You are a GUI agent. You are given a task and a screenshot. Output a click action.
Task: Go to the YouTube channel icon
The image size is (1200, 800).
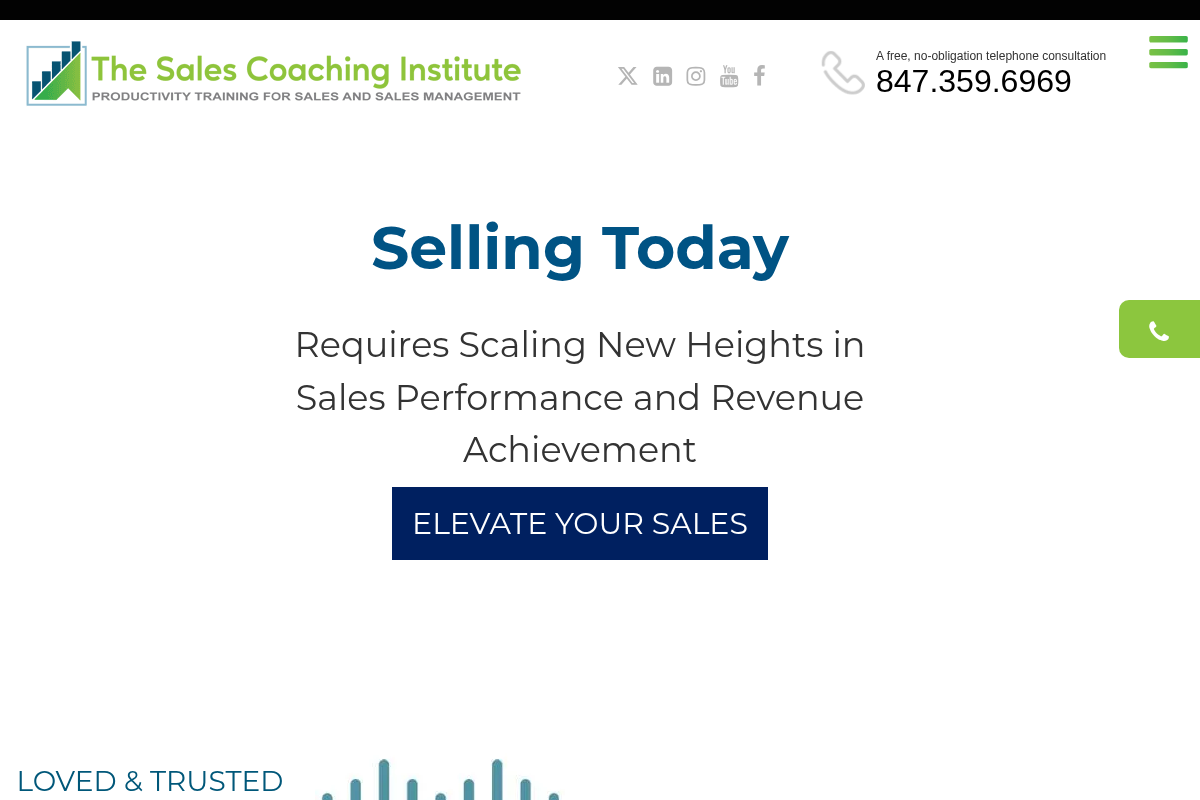coord(729,76)
